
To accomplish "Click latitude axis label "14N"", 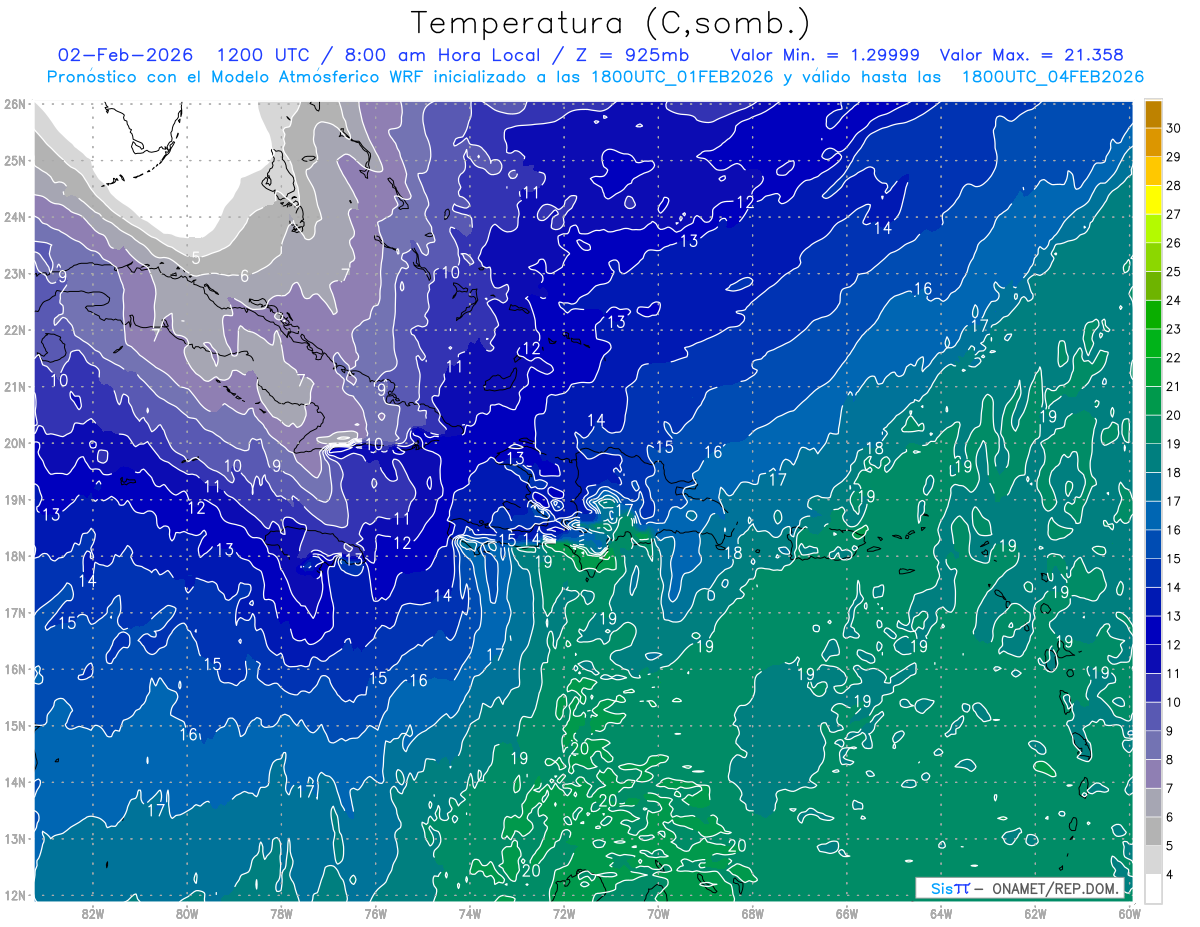I will (x=14, y=782).
